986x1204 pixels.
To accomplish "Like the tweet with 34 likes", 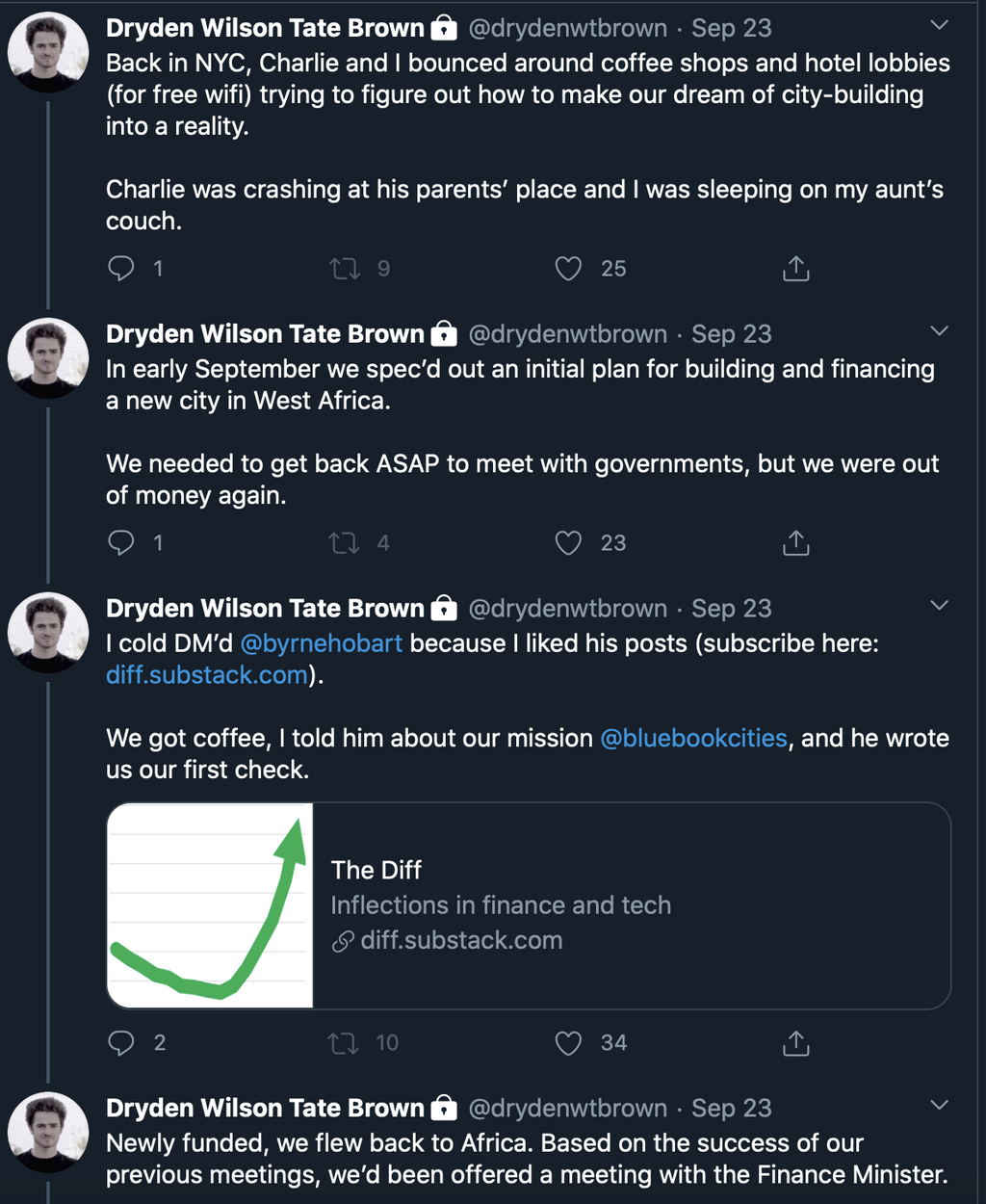I will 569,1042.
